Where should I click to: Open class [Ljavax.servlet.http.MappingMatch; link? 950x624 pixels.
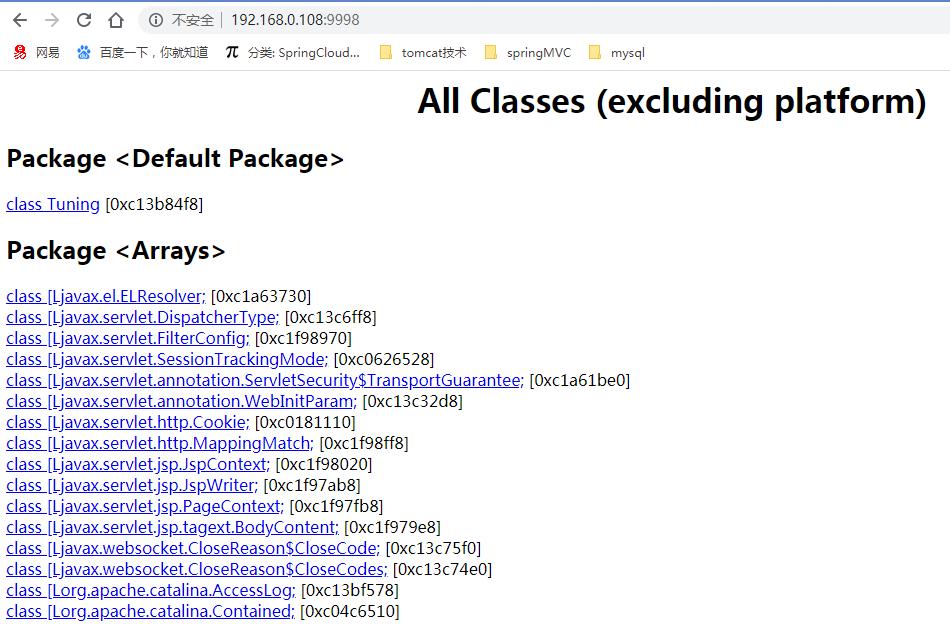tap(160, 443)
